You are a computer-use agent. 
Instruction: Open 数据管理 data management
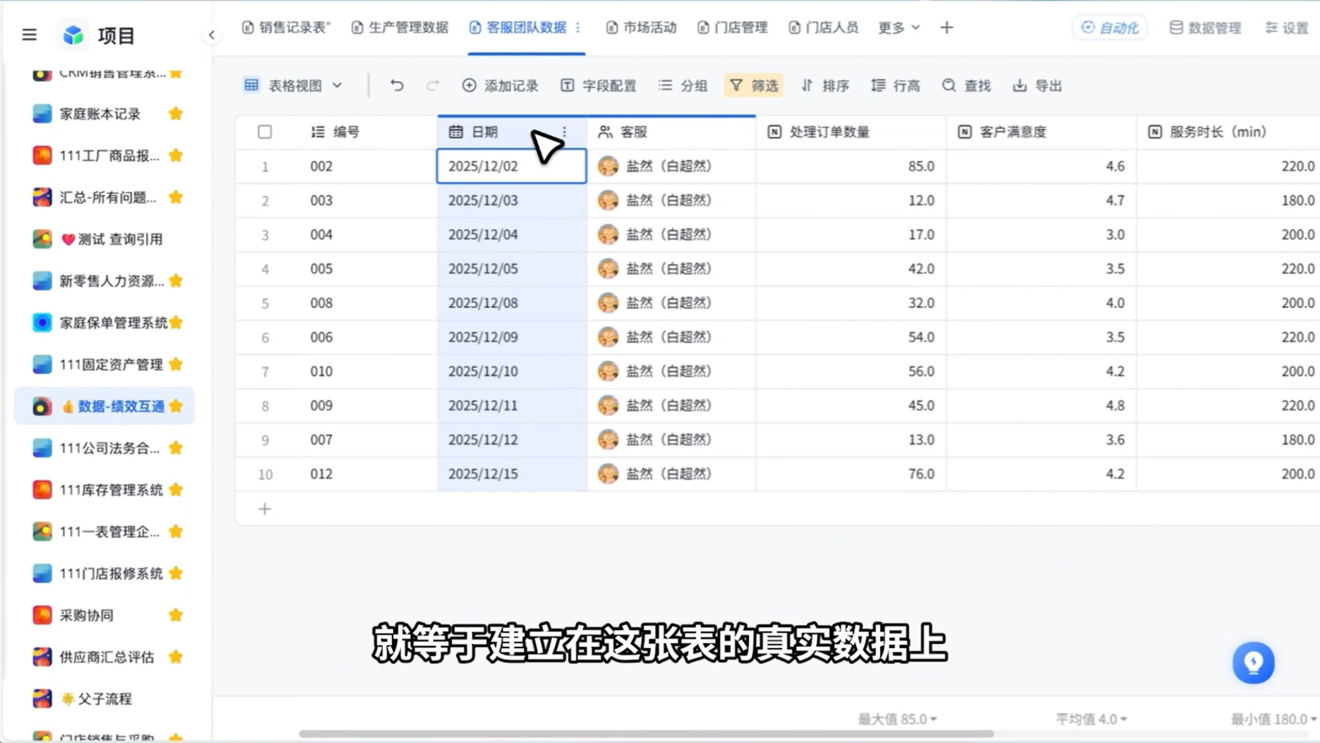1205,28
